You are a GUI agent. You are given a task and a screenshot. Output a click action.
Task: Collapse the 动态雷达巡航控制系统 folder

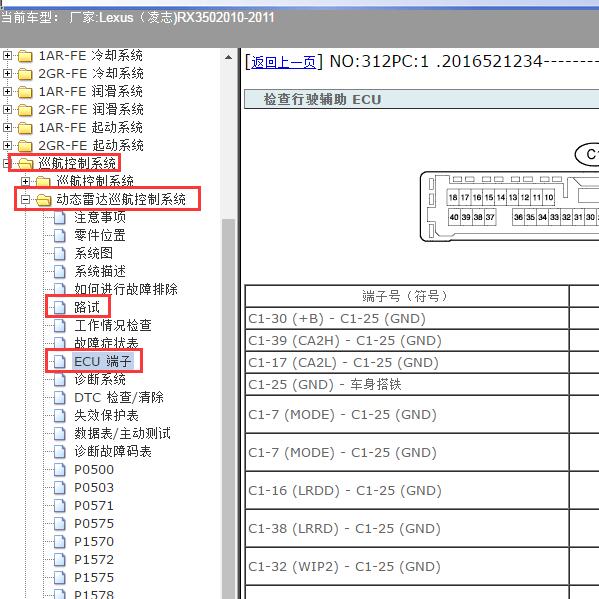tap(25, 199)
